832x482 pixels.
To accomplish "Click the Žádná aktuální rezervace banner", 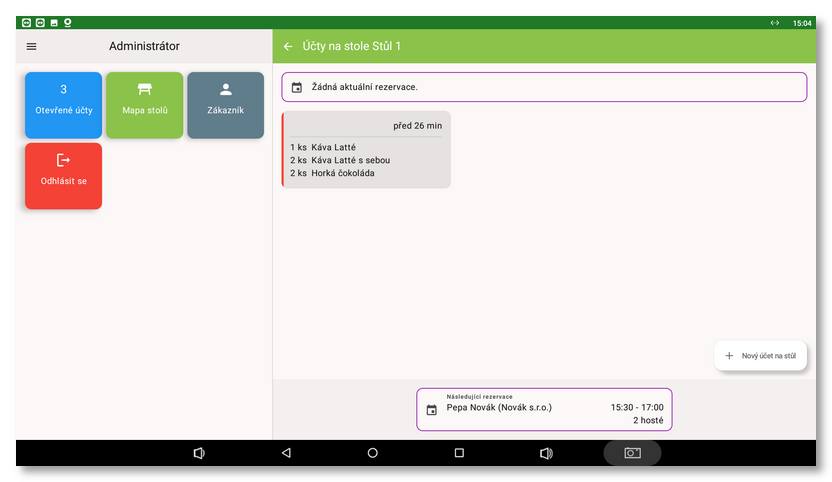I will point(544,87).
